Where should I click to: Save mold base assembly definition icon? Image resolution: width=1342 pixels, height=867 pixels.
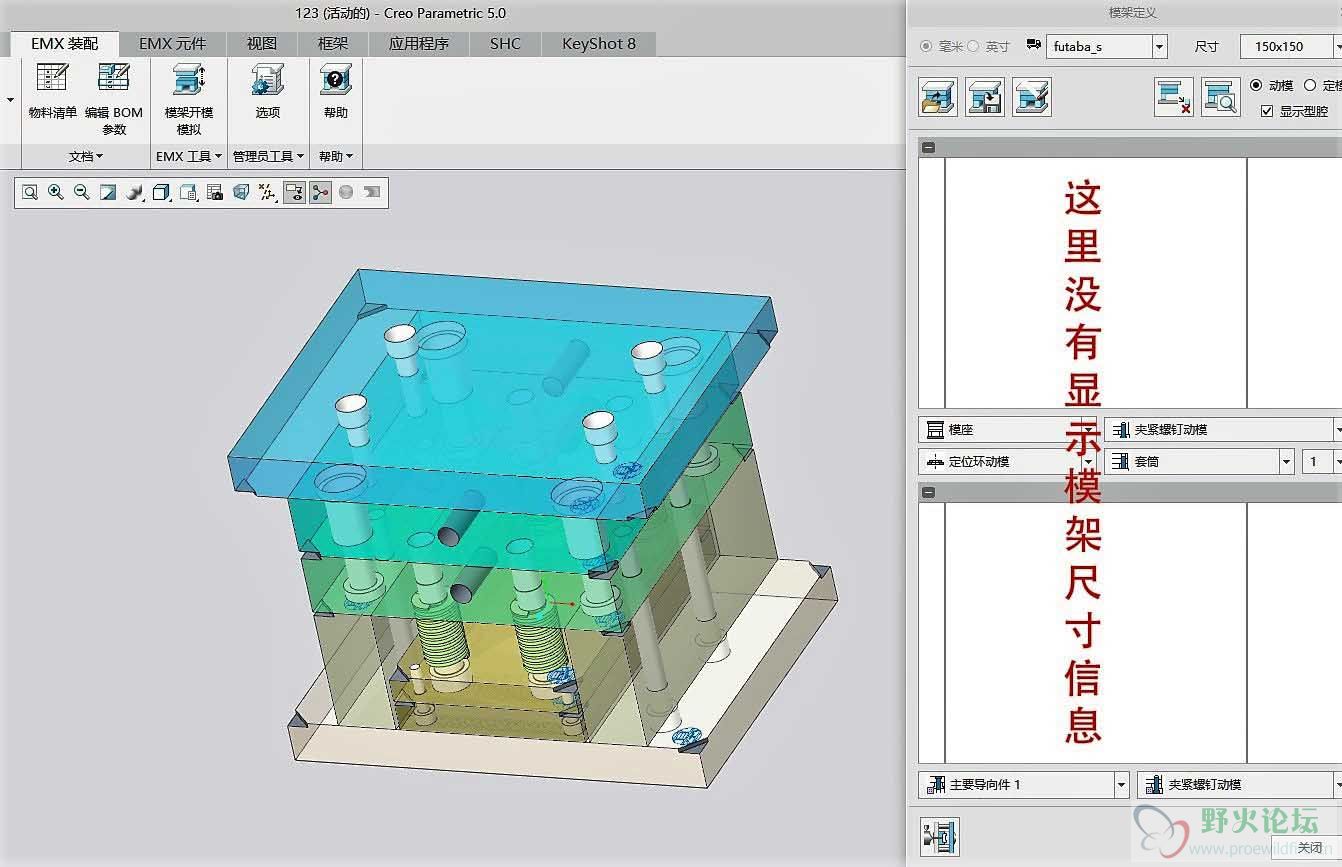[985, 97]
